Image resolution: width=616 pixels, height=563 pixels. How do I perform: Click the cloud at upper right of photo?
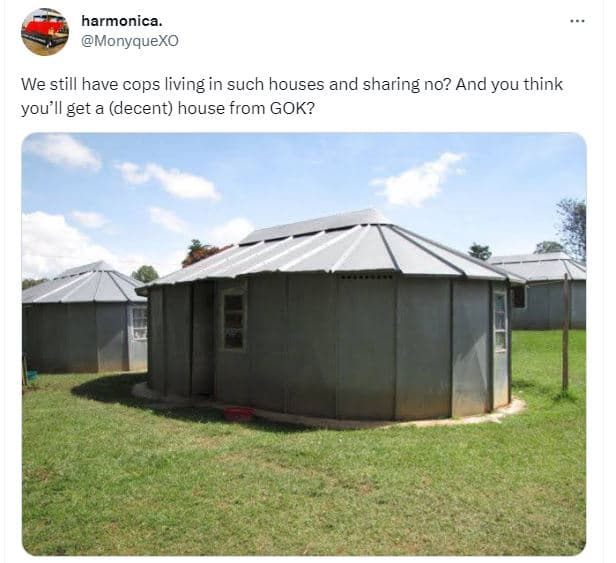point(419,180)
